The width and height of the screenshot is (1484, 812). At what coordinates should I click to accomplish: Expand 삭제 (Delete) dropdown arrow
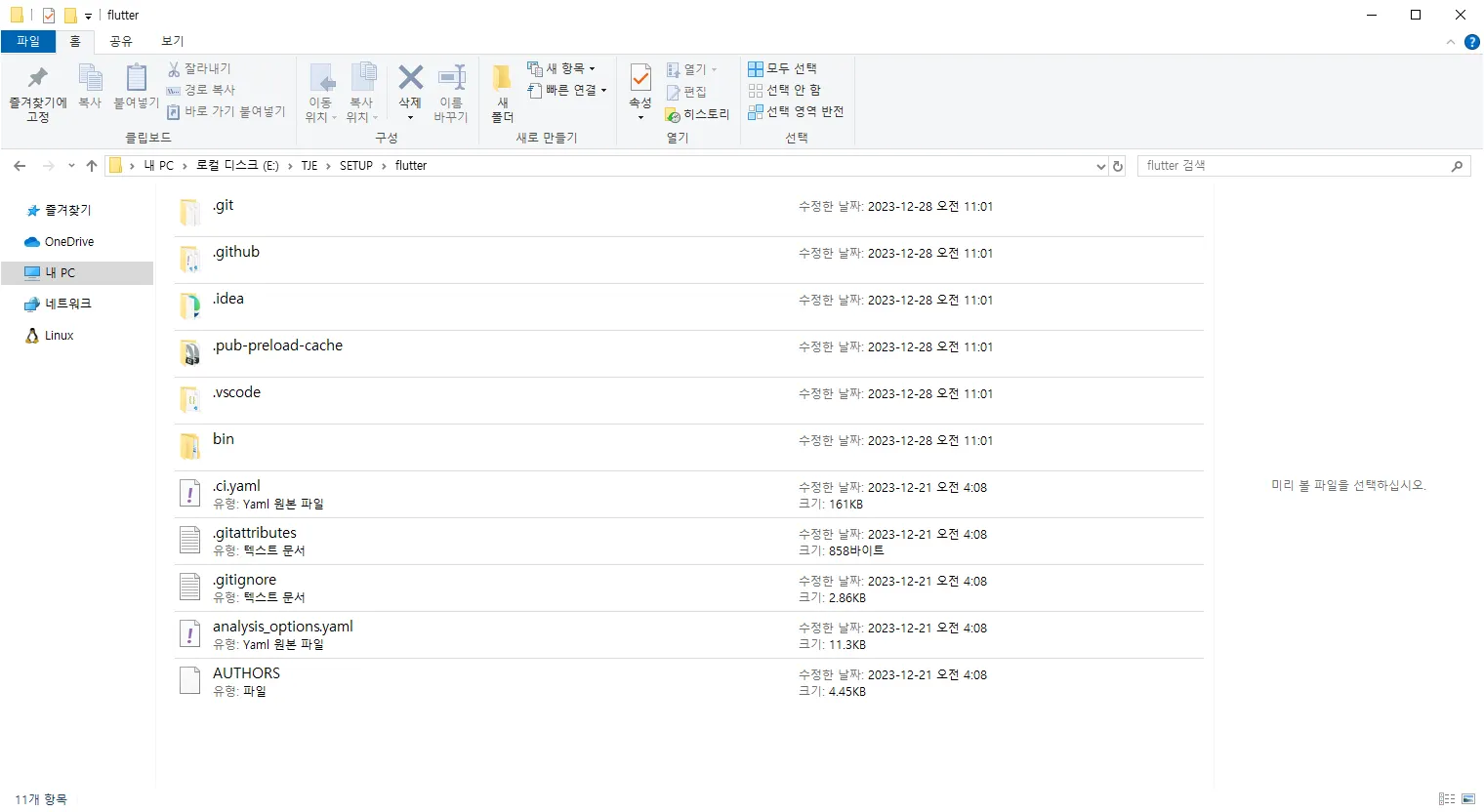click(411, 117)
